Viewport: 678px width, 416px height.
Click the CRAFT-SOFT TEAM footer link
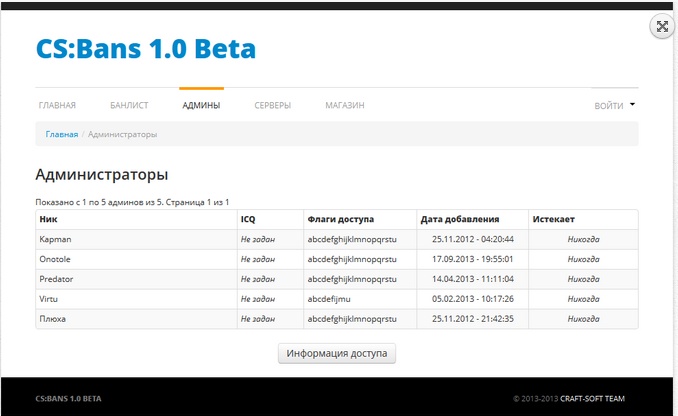pos(592,399)
